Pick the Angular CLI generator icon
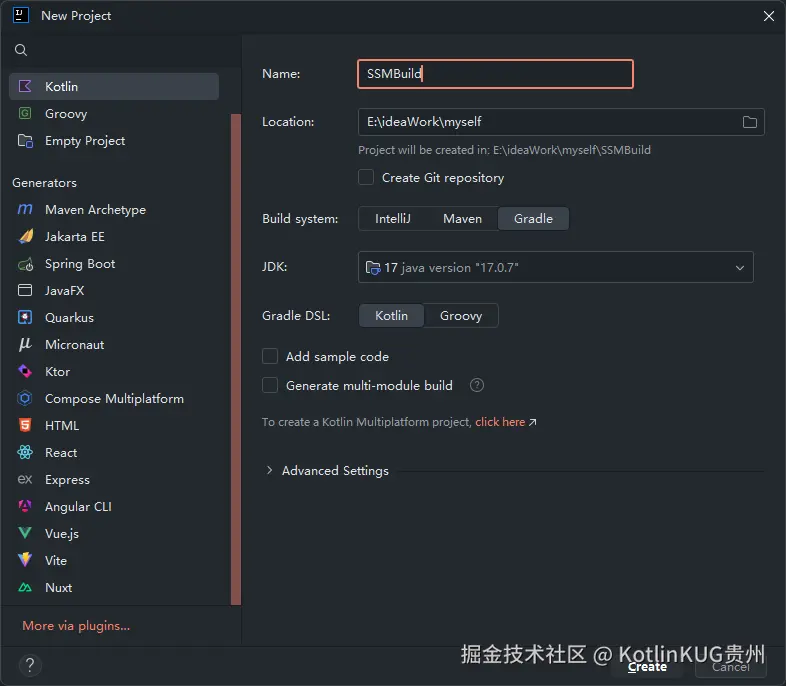Viewport: 786px width, 686px height. pos(25,506)
